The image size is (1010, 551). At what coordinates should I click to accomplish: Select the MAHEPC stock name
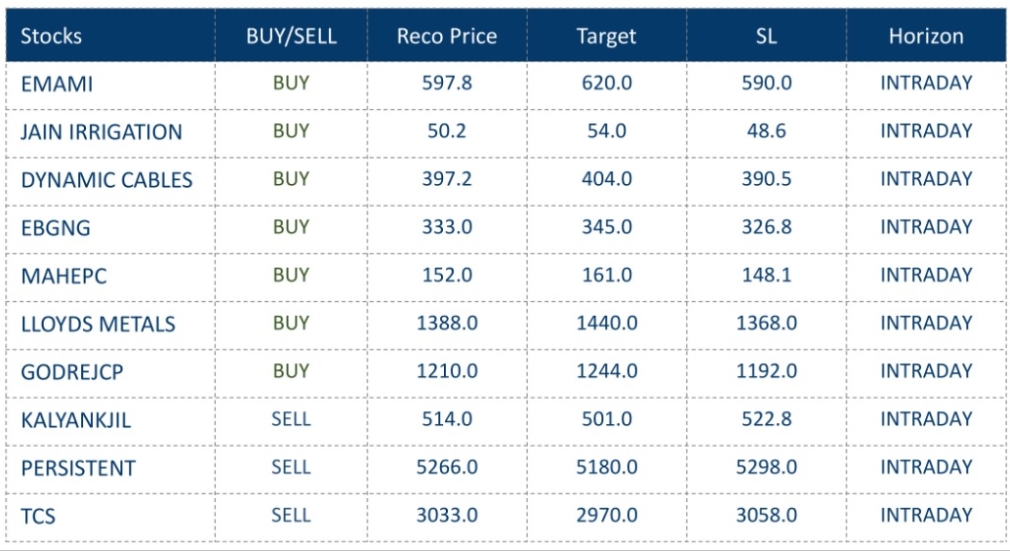tap(62, 276)
